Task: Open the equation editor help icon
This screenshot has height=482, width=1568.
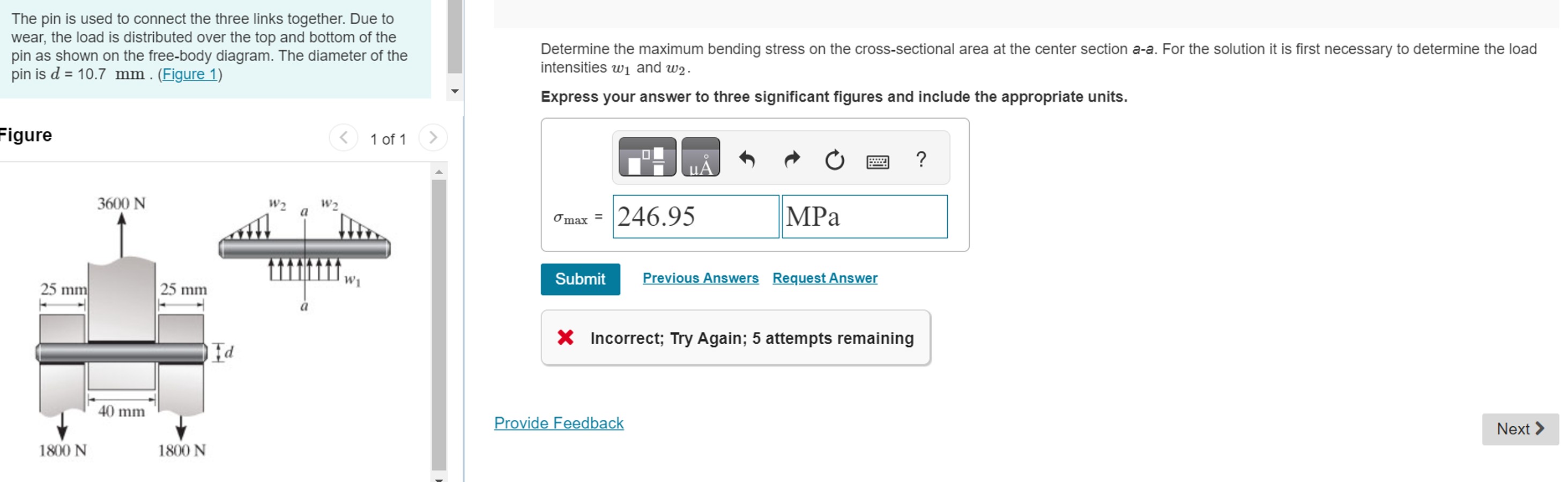Action: pyautogui.click(x=921, y=159)
